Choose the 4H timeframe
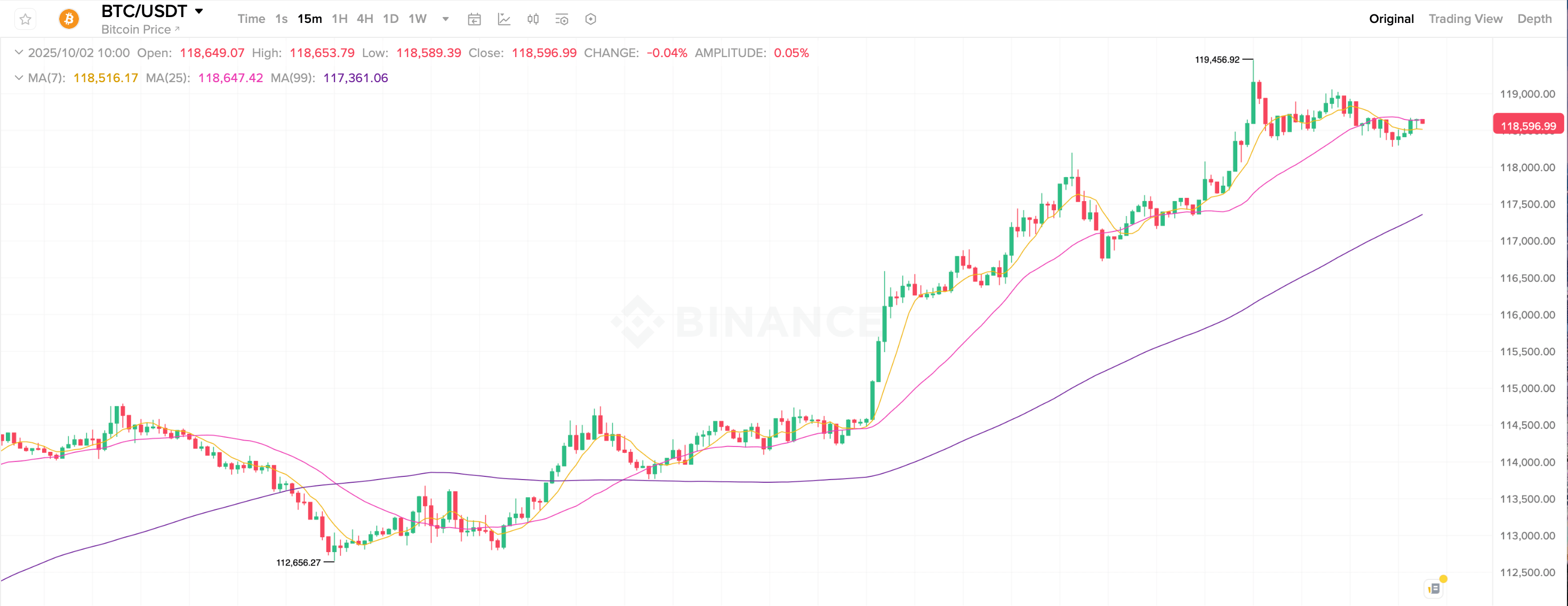1568x606 pixels. click(x=365, y=19)
